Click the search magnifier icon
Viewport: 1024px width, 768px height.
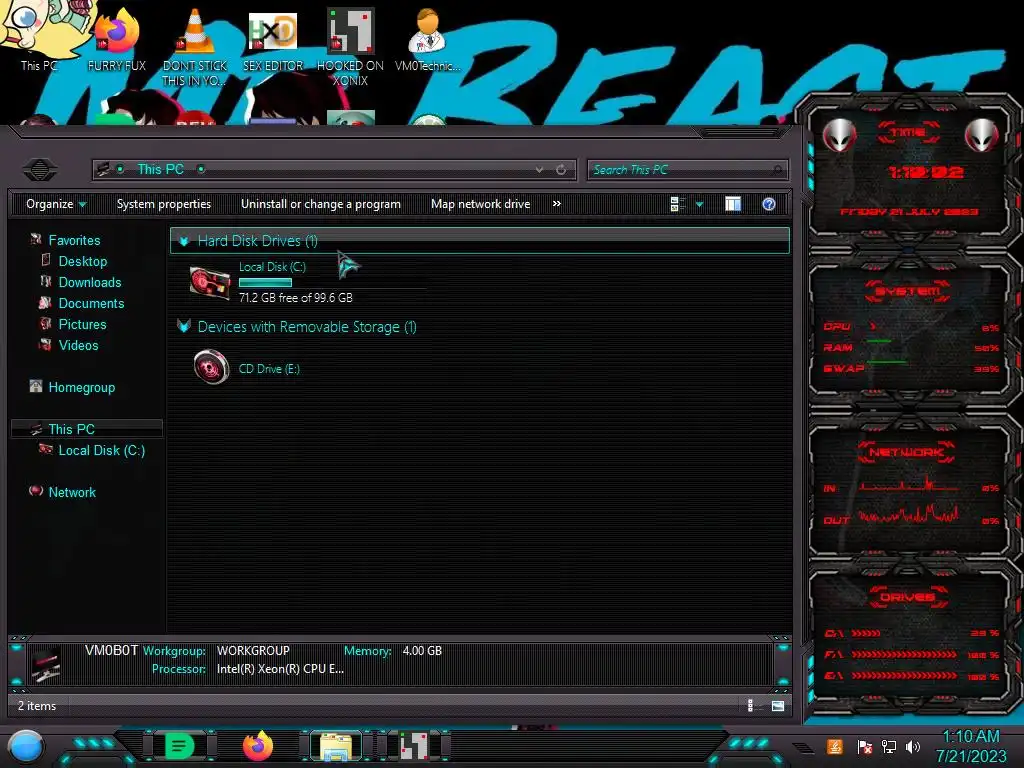pyautogui.click(x=777, y=170)
